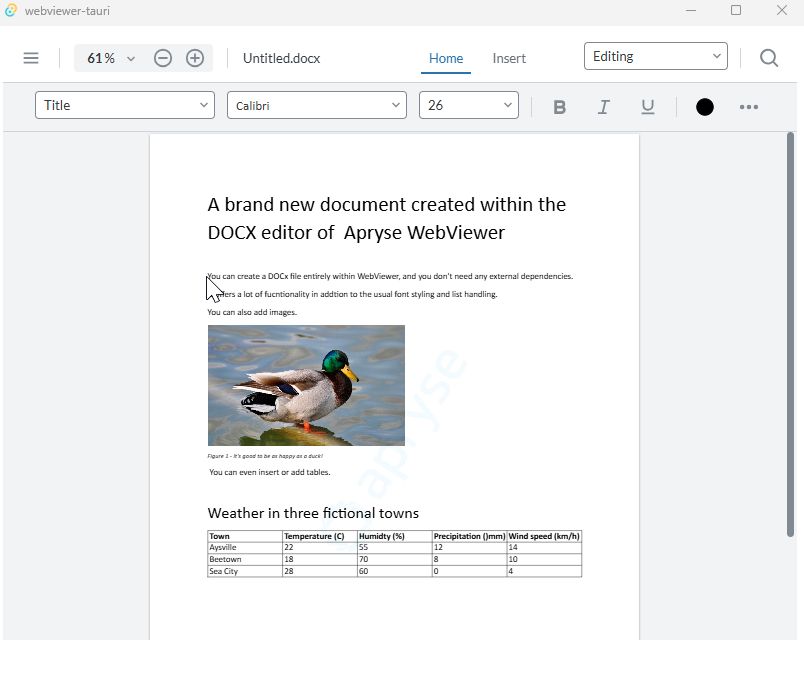
Task: Click the Untitled.docx file name
Action: pyautogui.click(x=282, y=58)
